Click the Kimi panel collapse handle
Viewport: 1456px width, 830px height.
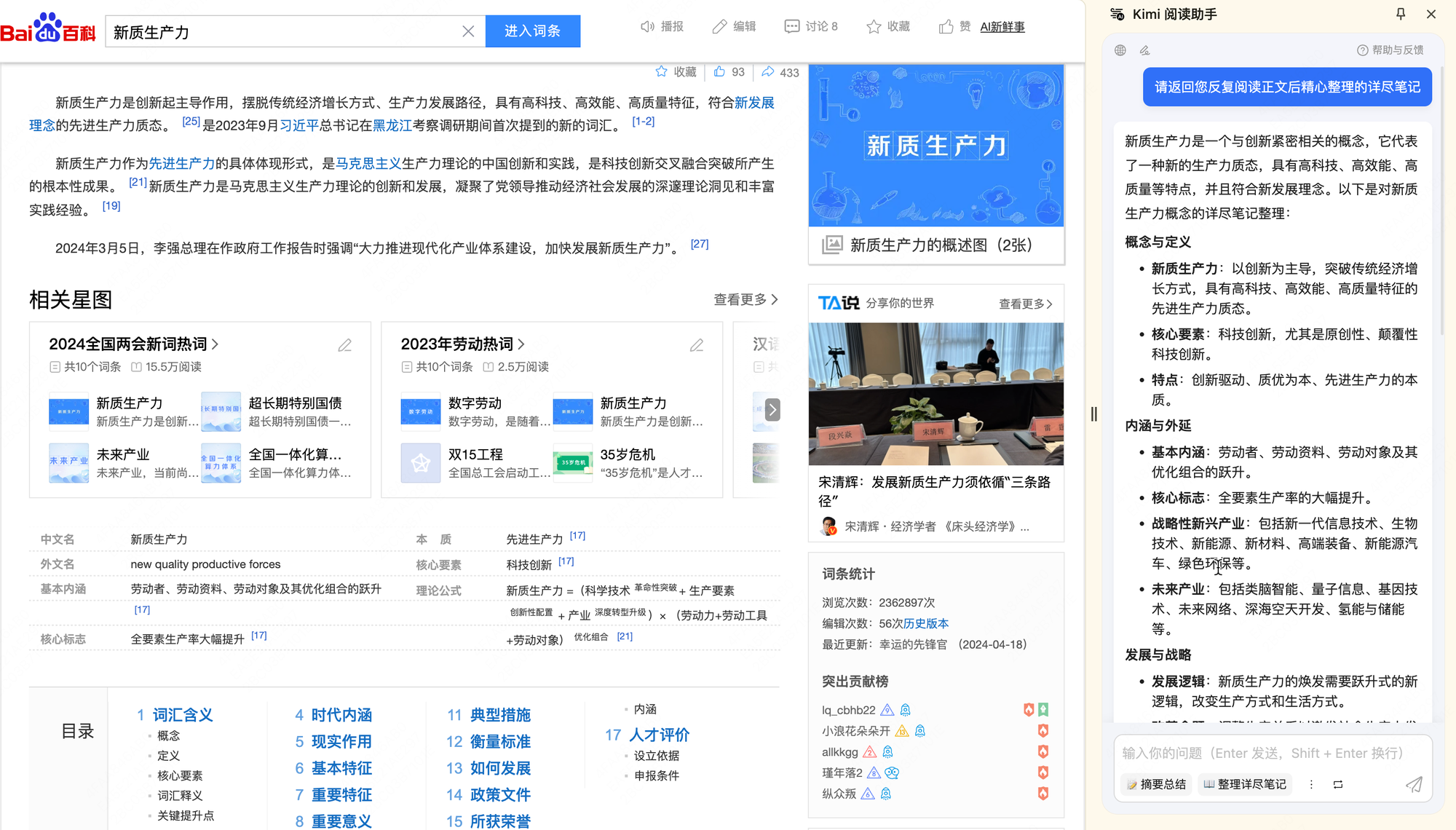click(1093, 414)
